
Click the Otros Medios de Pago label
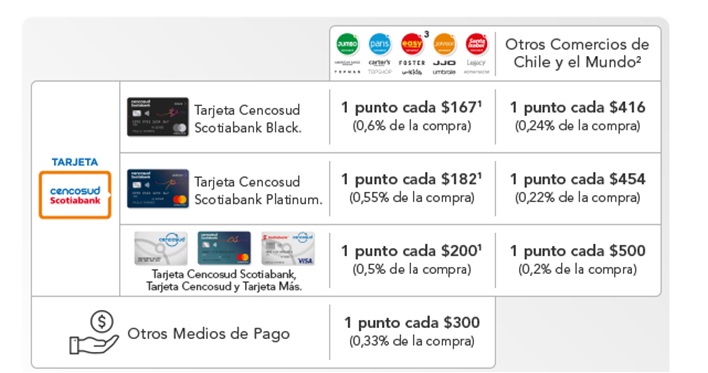209,334
